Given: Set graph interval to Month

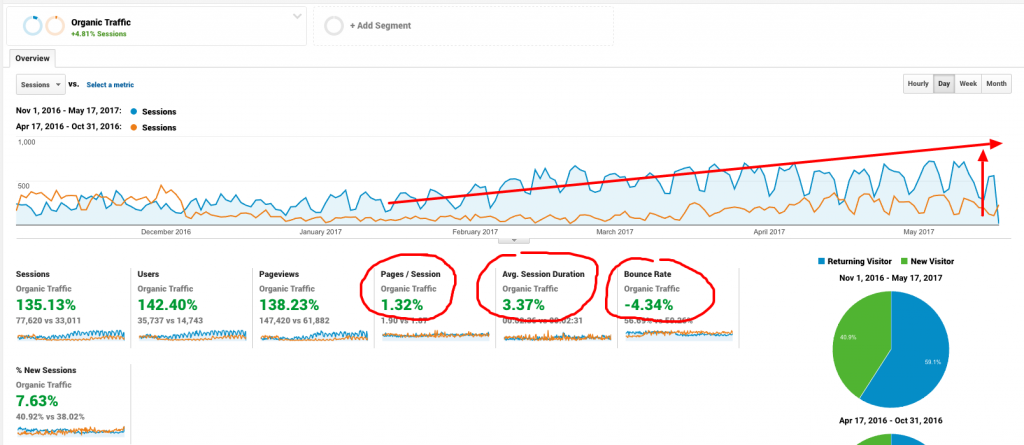Looking at the screenshot, I should click(996, 84).
